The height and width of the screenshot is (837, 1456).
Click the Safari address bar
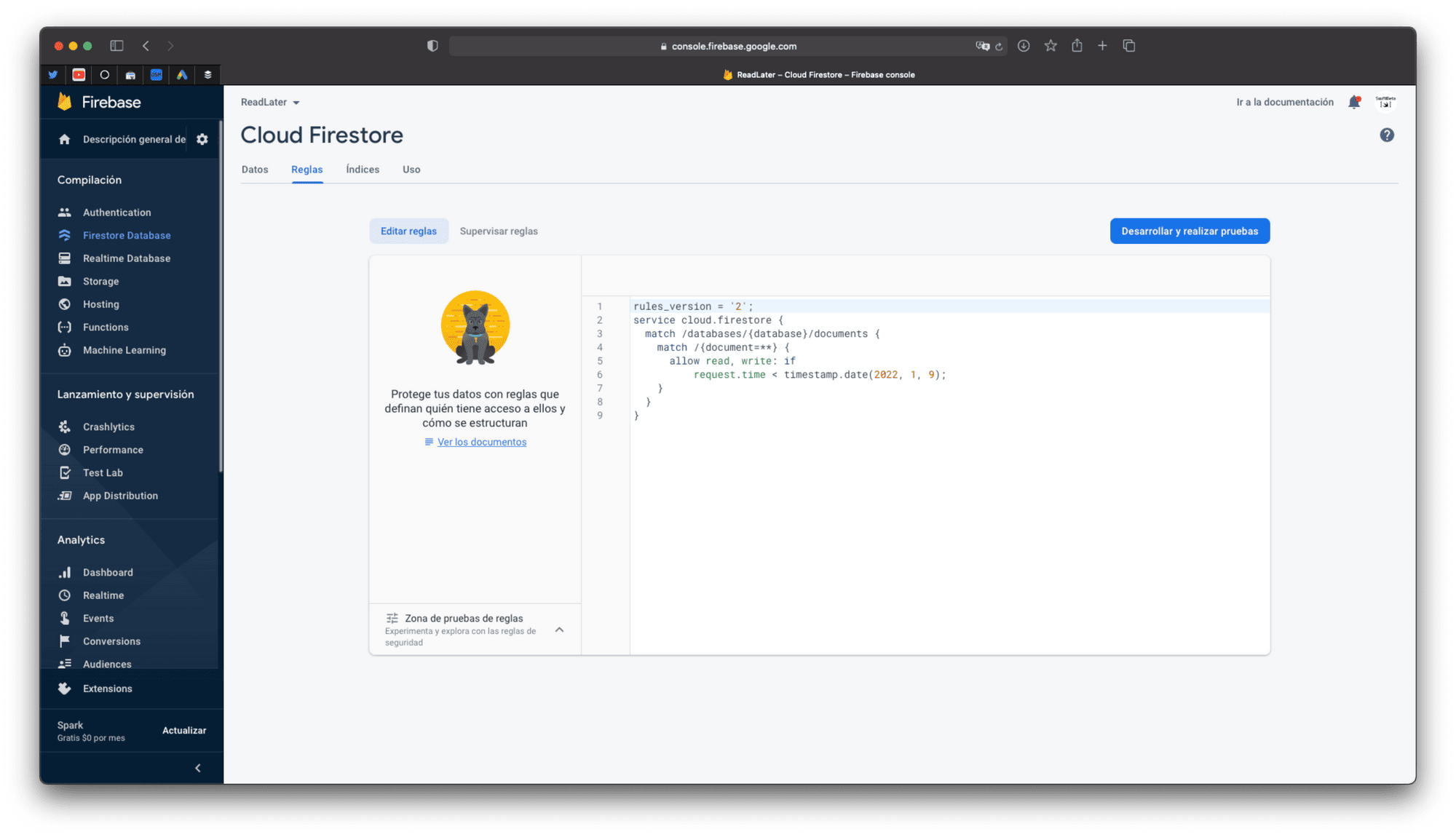point(728,46)
